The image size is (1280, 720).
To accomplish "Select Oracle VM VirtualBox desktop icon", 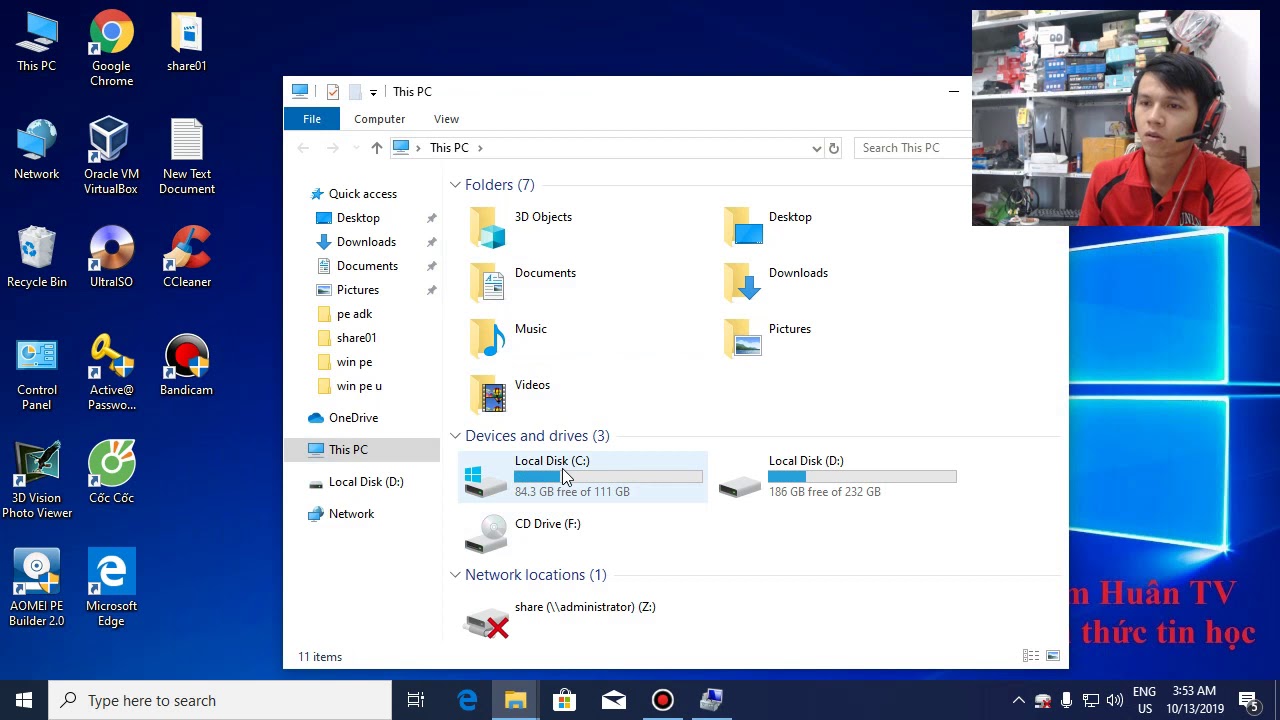I will 111,157.
